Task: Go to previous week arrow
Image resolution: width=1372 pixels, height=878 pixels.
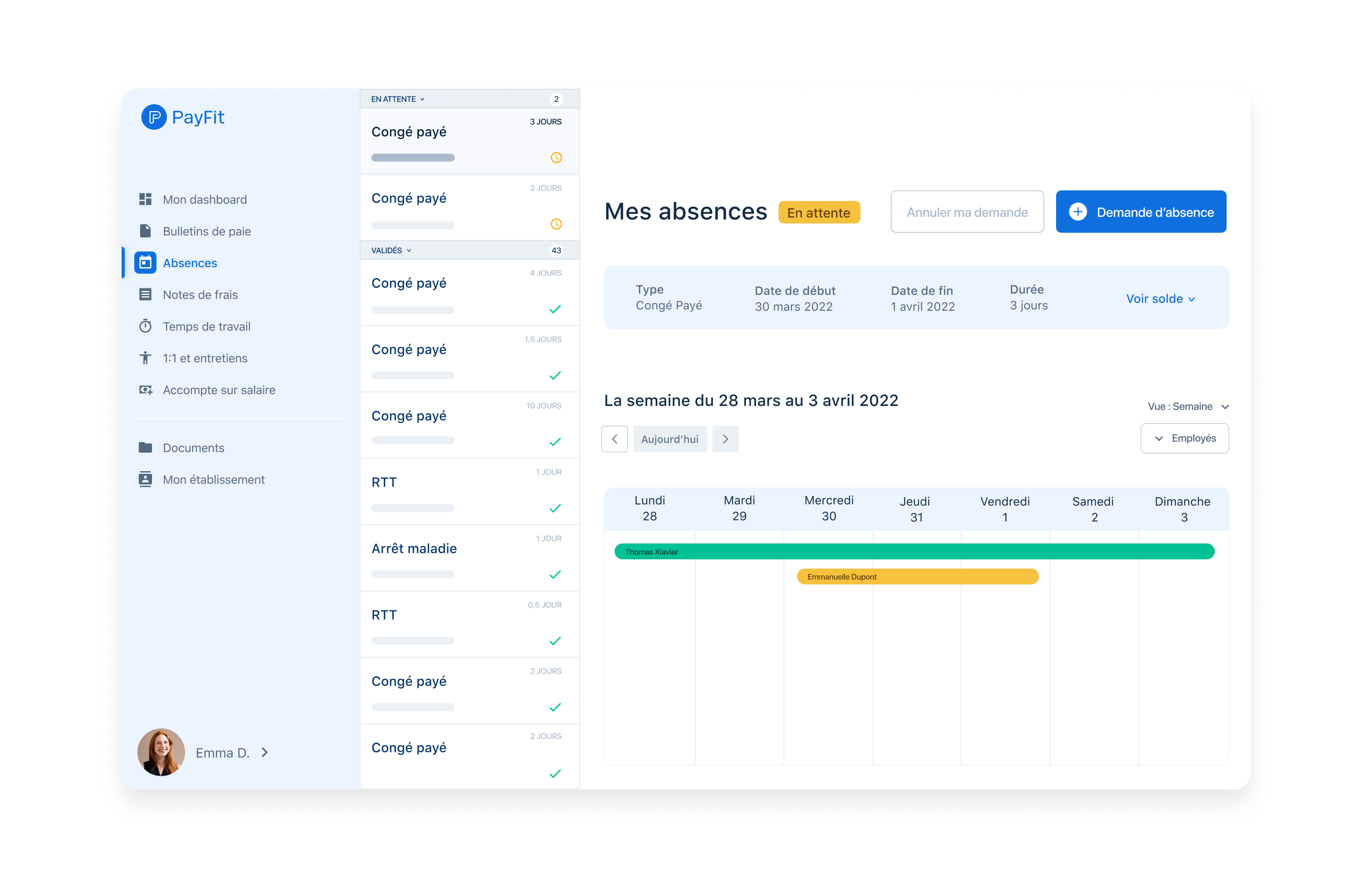Action: [x=614, y=439]
